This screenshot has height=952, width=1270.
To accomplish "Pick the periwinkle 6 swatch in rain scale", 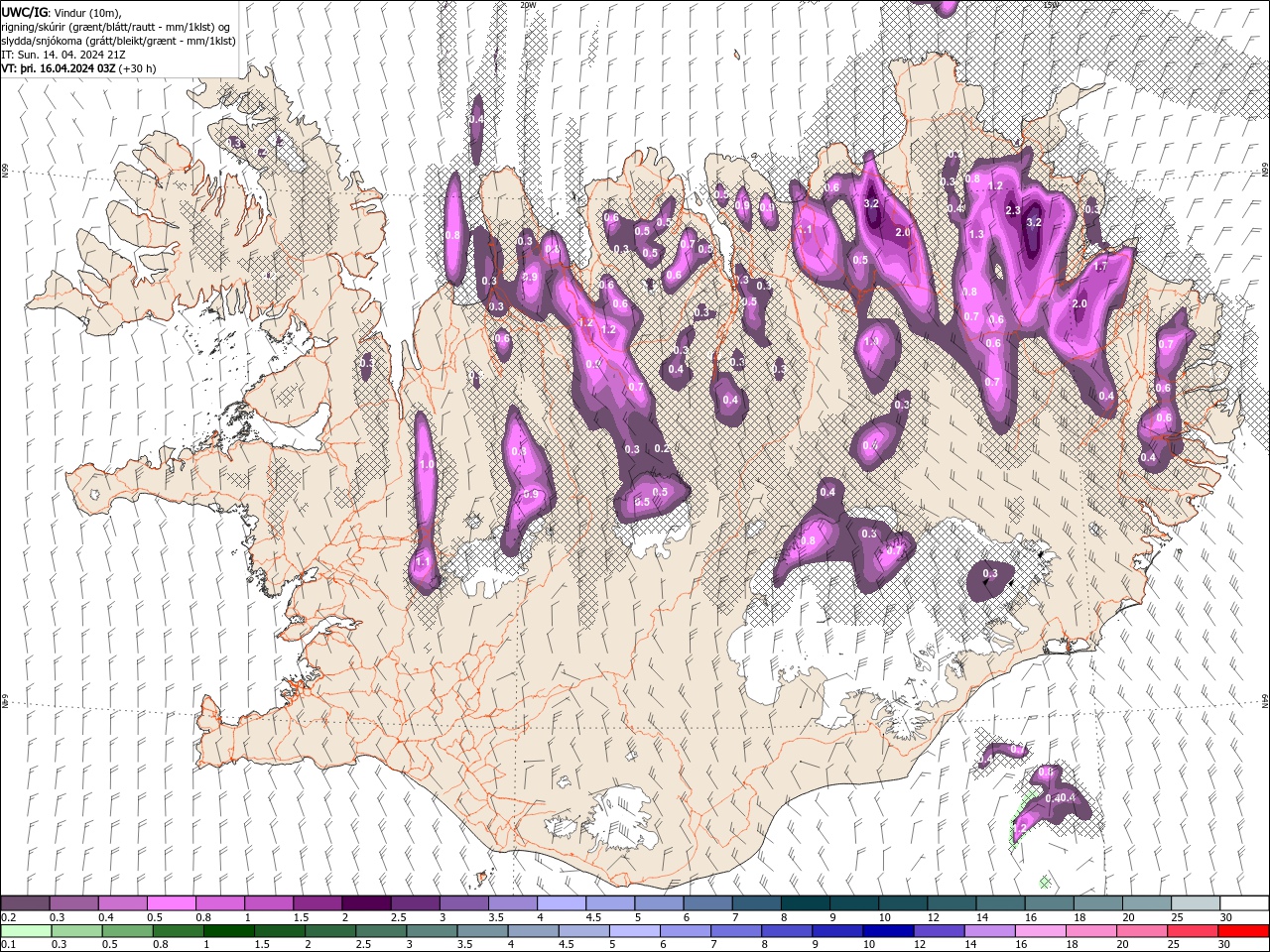I will [x=685, y=931].
